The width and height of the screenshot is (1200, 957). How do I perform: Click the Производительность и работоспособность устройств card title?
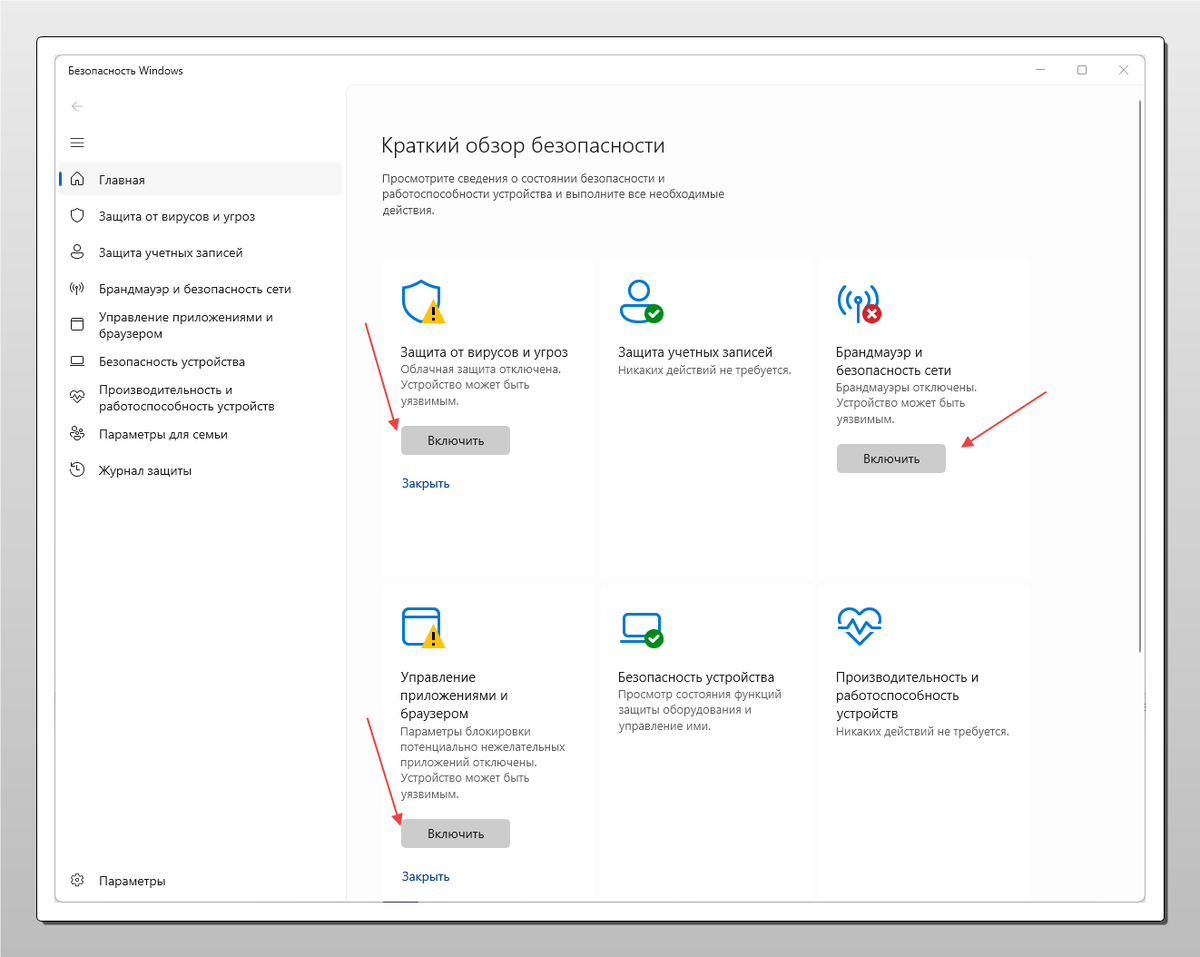tap(907, 695)
